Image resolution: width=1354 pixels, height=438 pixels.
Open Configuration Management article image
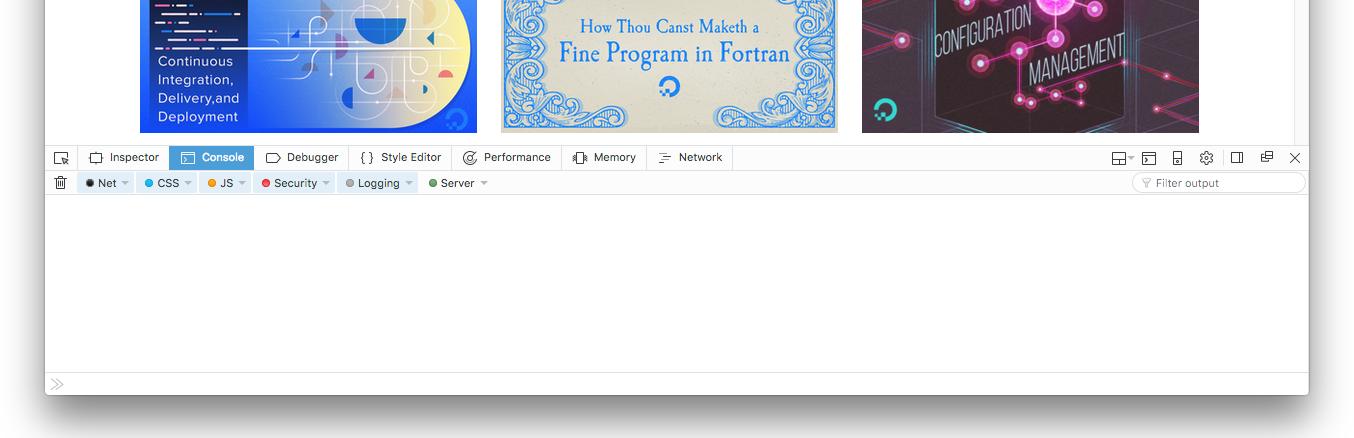click(x=1030, y=66)
